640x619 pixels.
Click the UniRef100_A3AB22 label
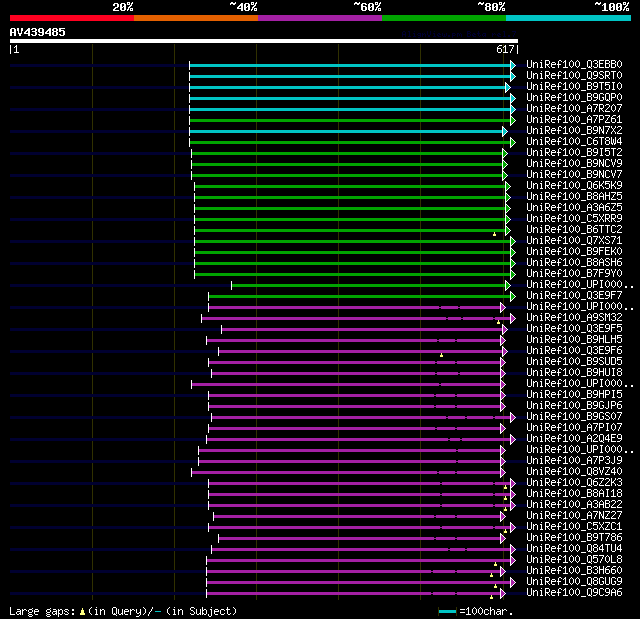pyautogui.click(x=574, y=505)
